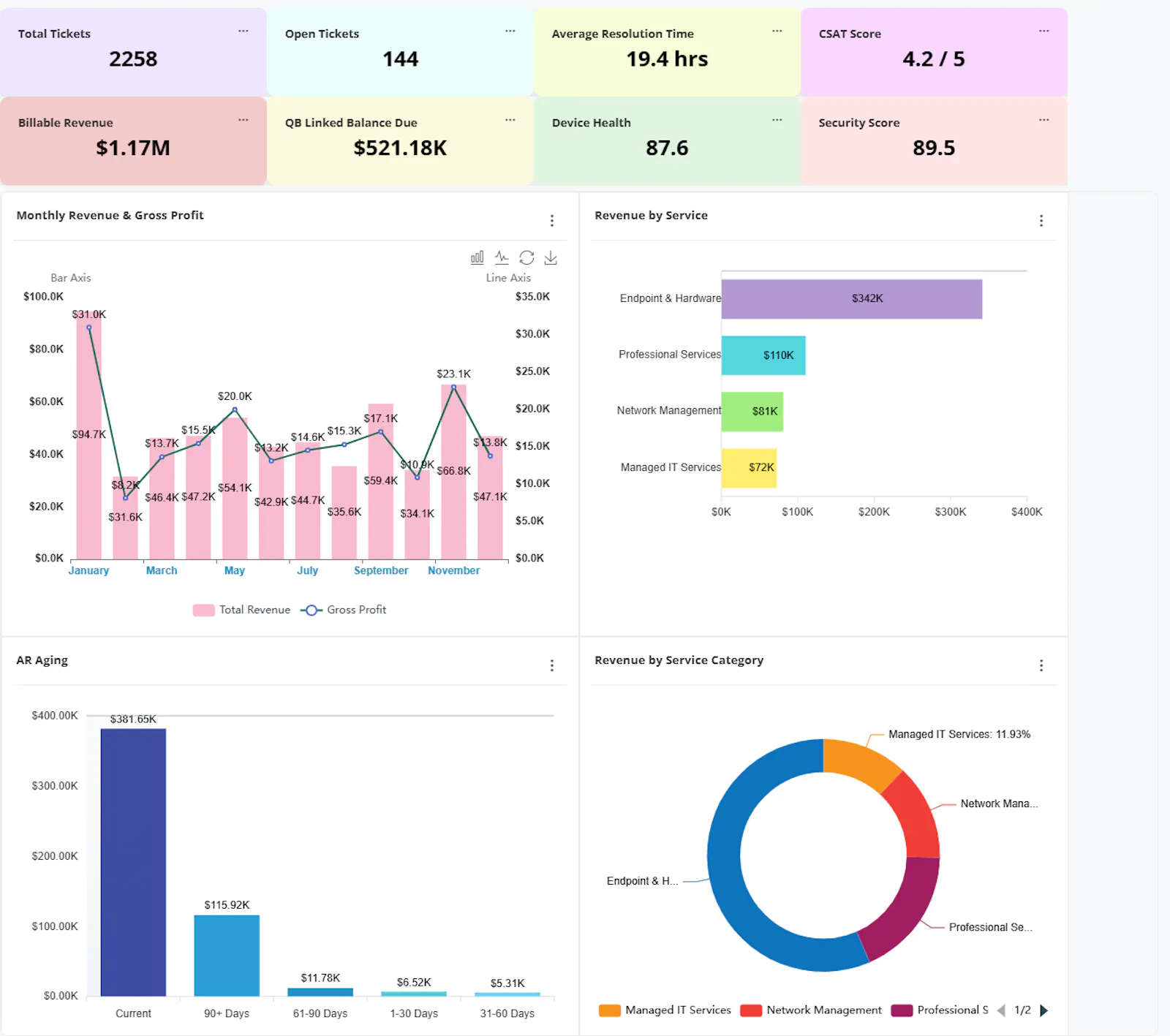Viewport: 1170px width, 1036px height.
Task: Click the May gross profit data point
Action: pos(235,409)
